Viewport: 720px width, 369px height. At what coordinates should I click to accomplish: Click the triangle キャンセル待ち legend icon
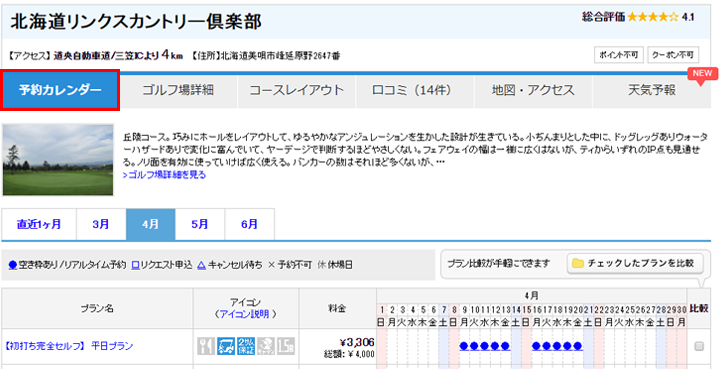point(201,265)
